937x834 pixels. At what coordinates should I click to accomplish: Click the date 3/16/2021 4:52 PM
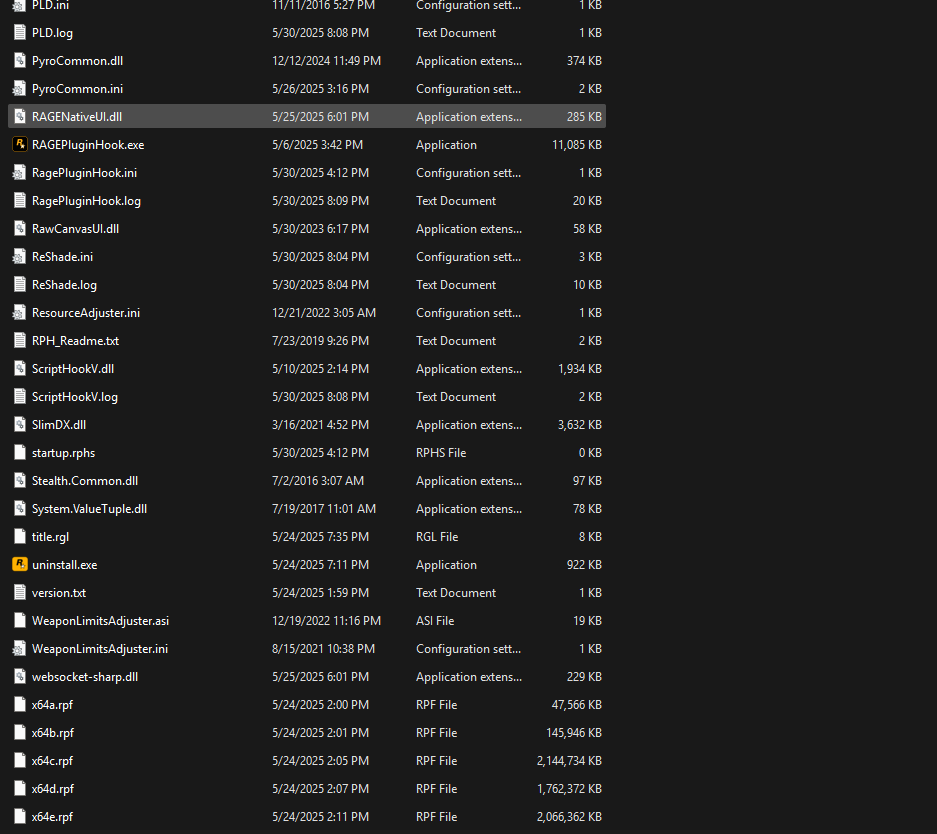[x=320, y=425]
